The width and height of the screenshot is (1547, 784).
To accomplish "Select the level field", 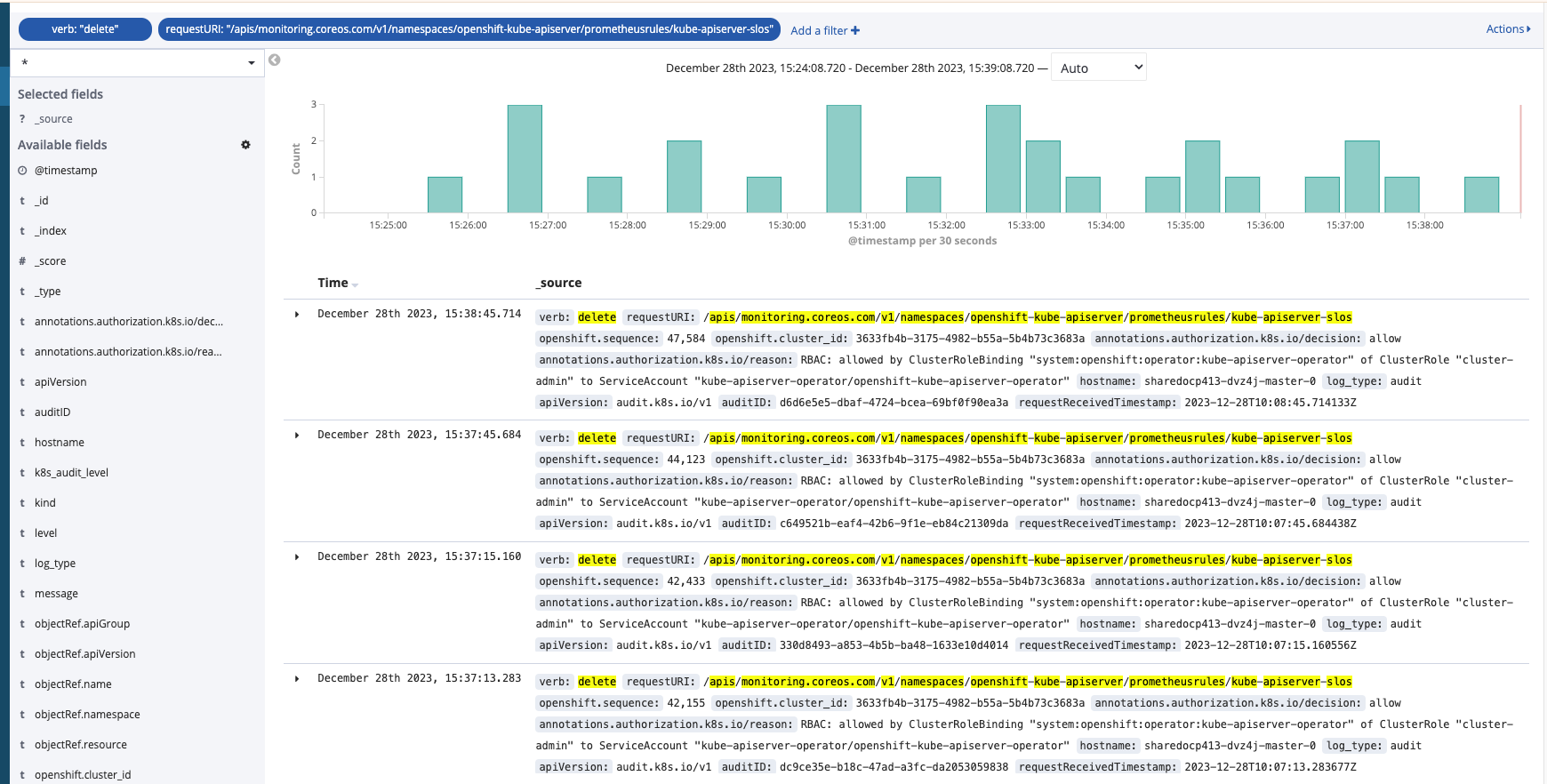I will coord(45,533).
